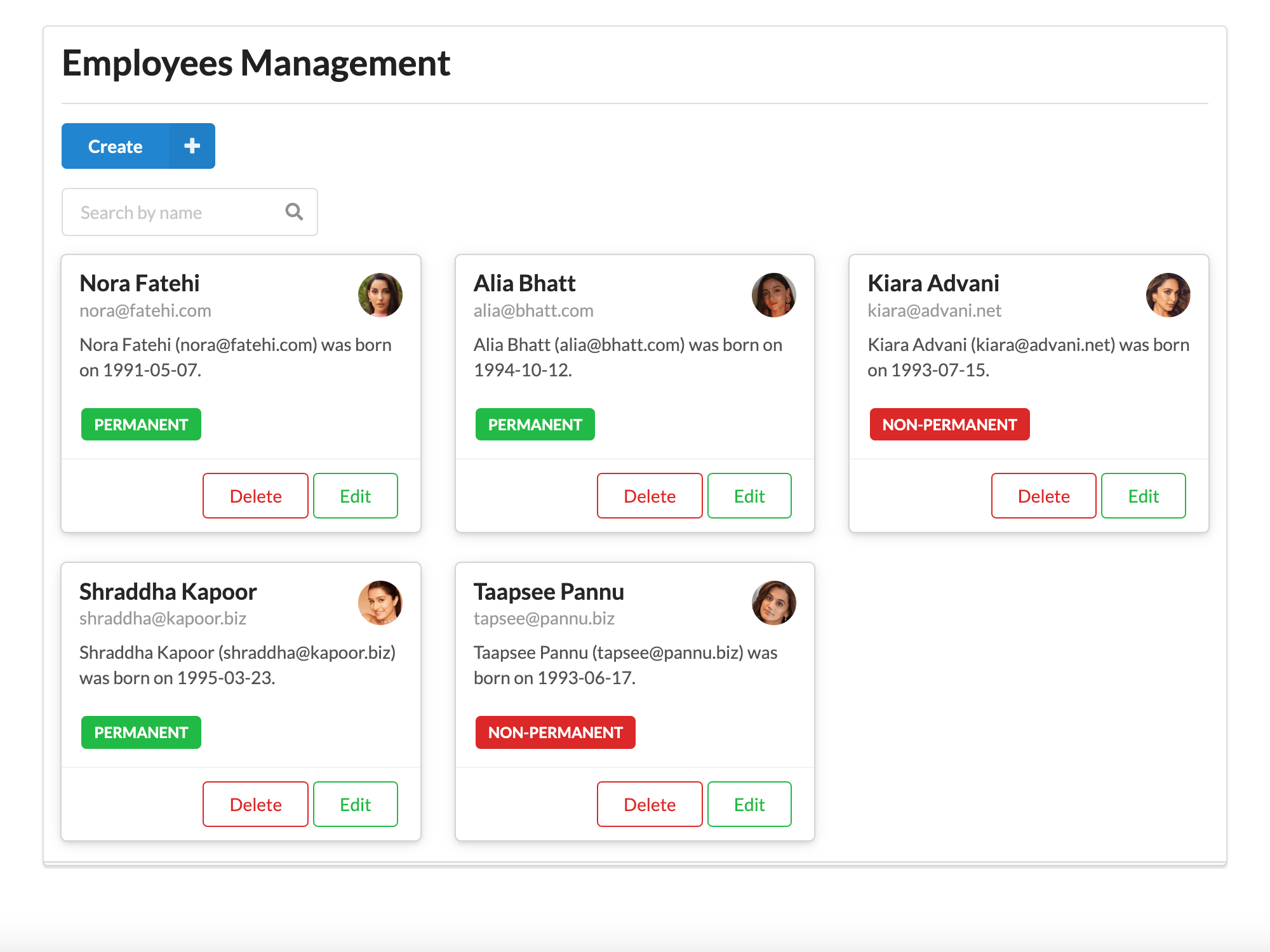The width and height of the screenshot is (1270, 952).
Task: Click the PERMANENT badge on Shraddha Kapoor's card
Action: point(141,732)
